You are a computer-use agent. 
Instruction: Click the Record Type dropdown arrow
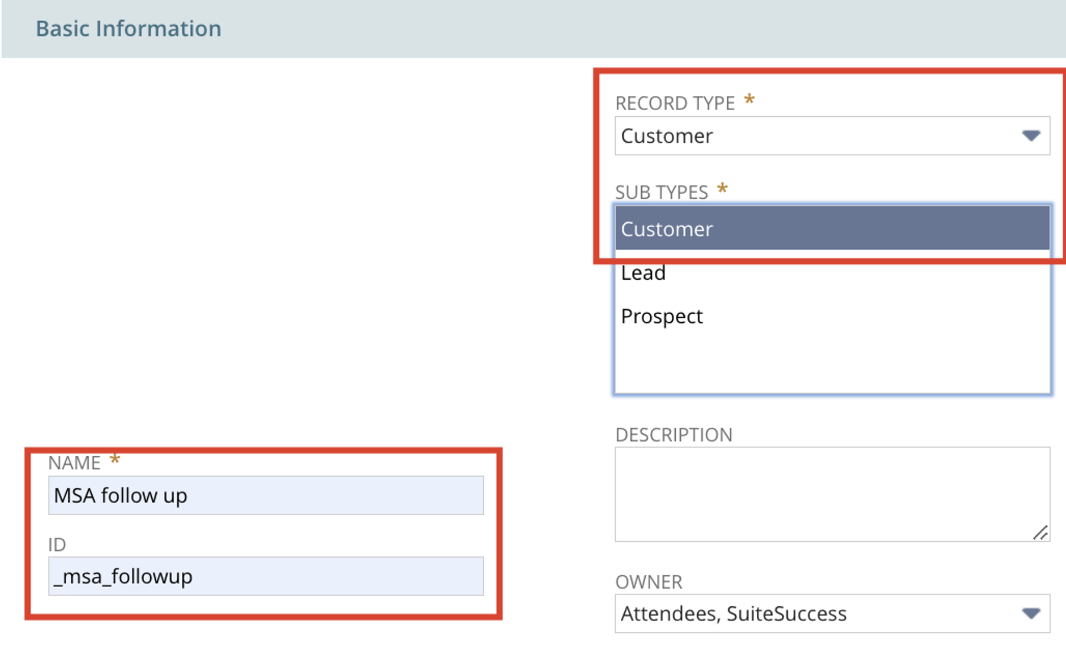coord(1031,136)
